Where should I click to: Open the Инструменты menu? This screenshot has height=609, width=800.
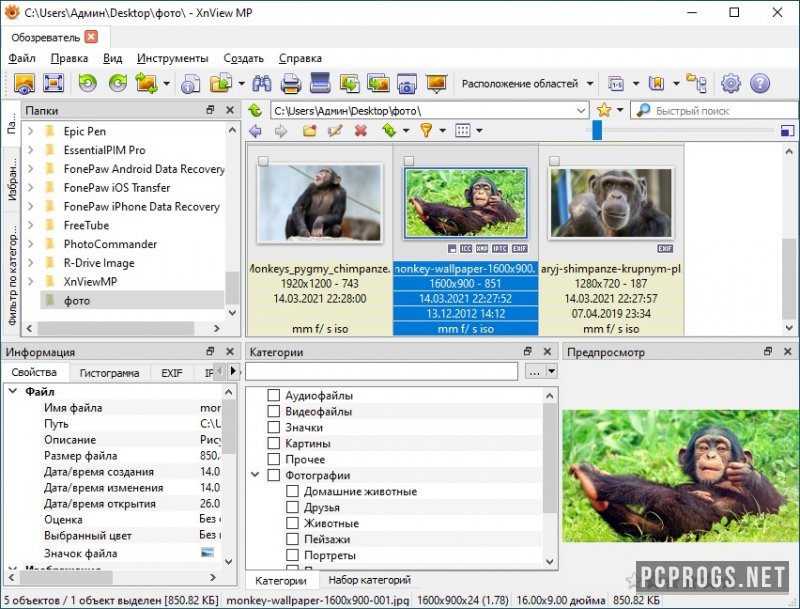[x=172, y=58]
